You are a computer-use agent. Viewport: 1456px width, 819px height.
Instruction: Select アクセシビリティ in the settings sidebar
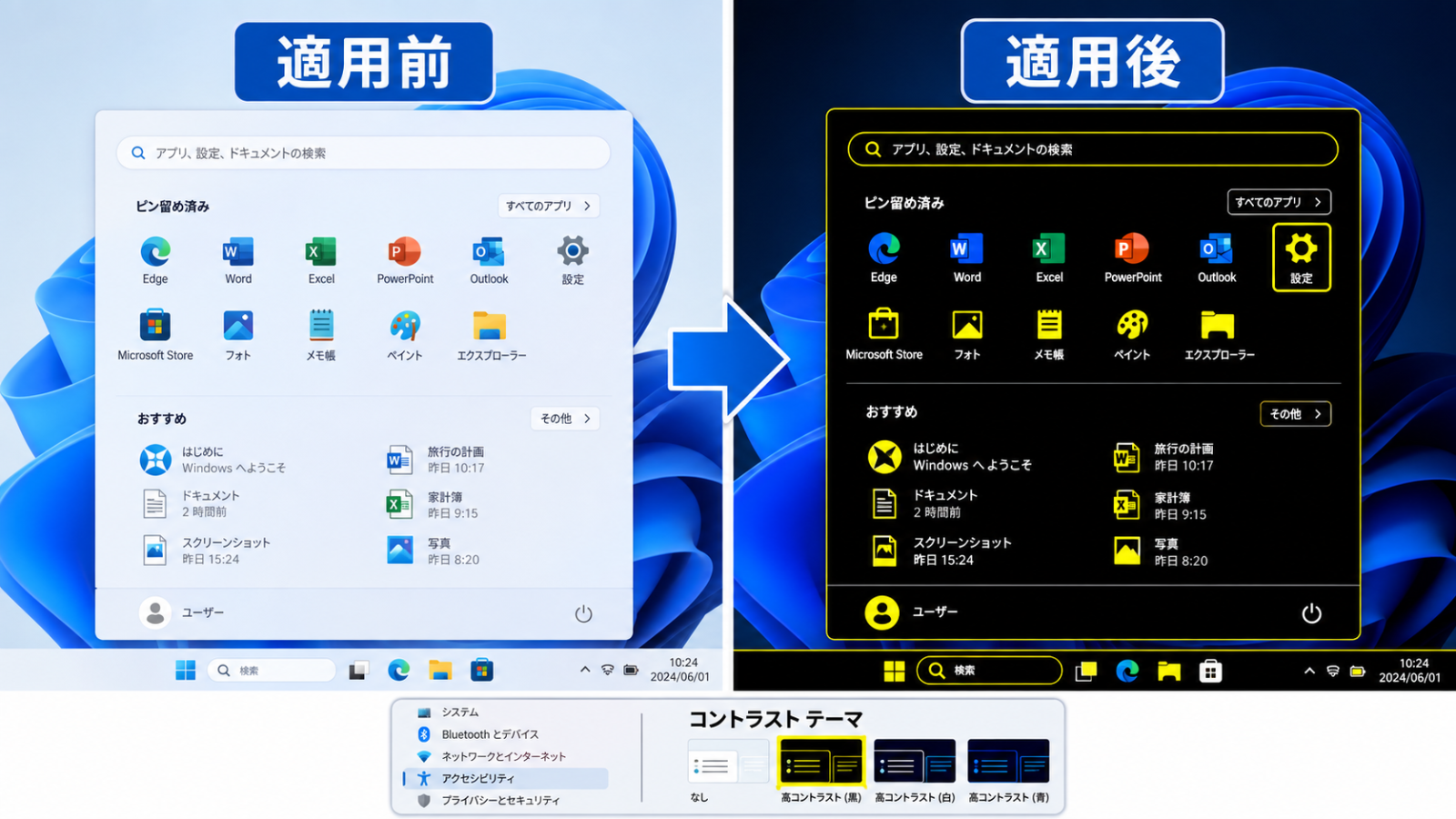tap(505, 778)
